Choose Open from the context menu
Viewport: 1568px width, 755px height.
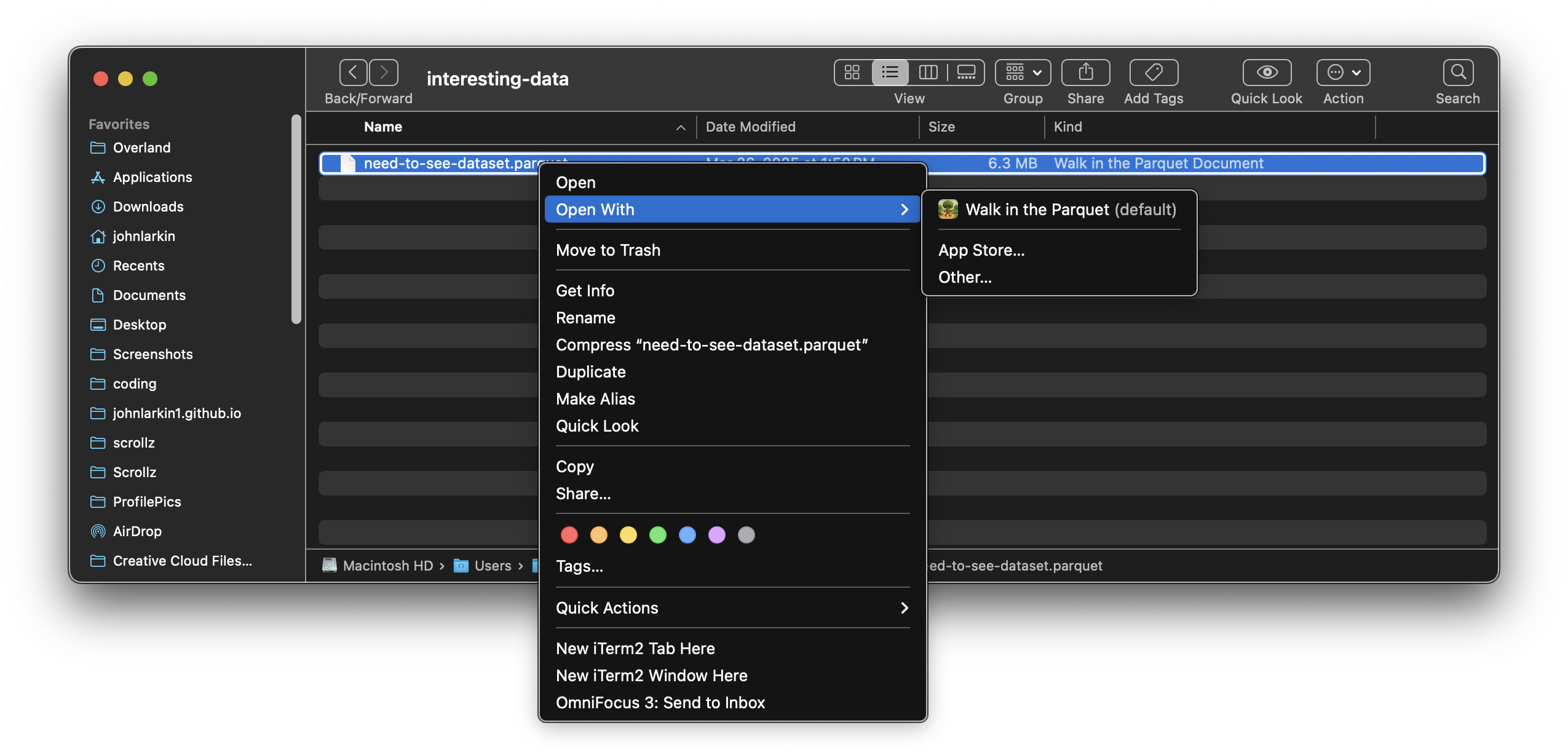[x=732, y=183]
